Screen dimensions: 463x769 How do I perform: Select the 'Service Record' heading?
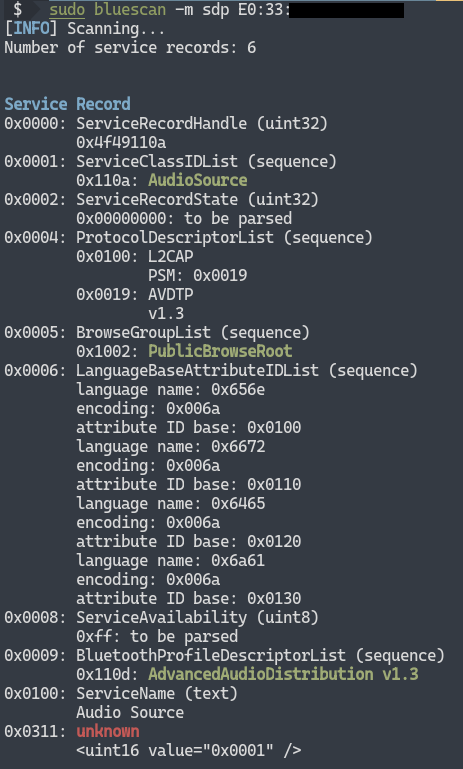67,104
